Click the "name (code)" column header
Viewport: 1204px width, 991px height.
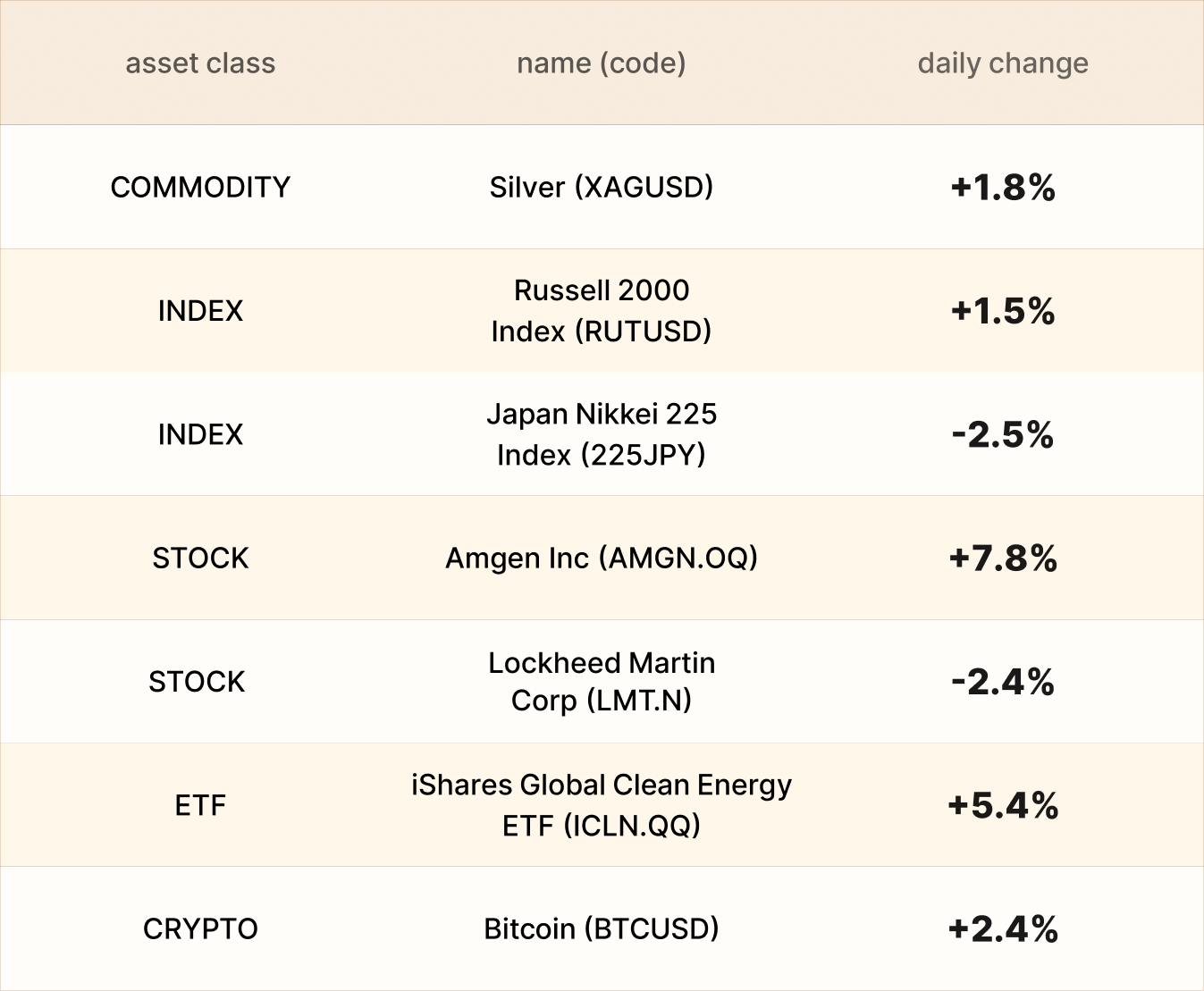(601, 63)
